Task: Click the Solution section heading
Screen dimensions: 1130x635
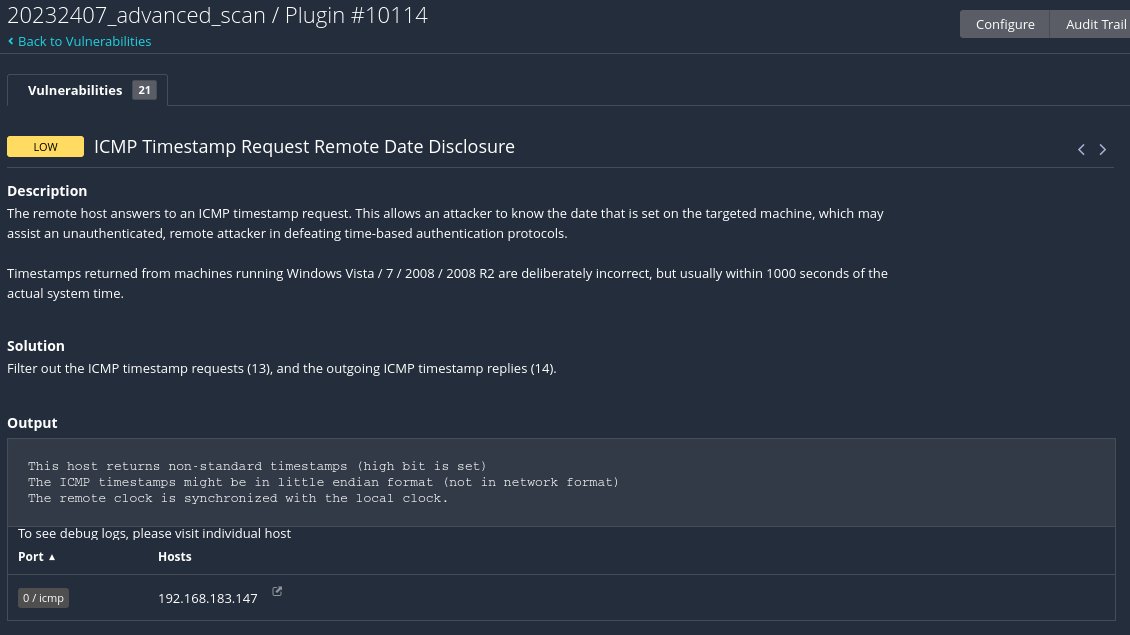Action: click(36, 346)
